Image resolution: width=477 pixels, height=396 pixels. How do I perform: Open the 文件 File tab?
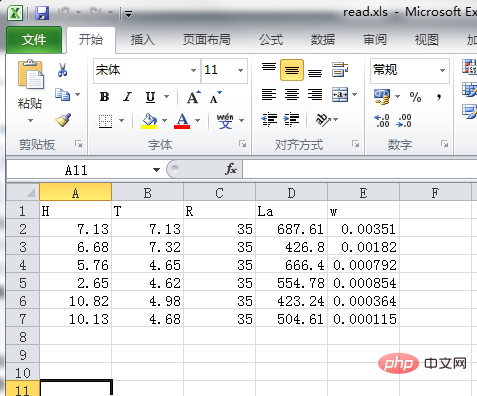tap(34, 40)
